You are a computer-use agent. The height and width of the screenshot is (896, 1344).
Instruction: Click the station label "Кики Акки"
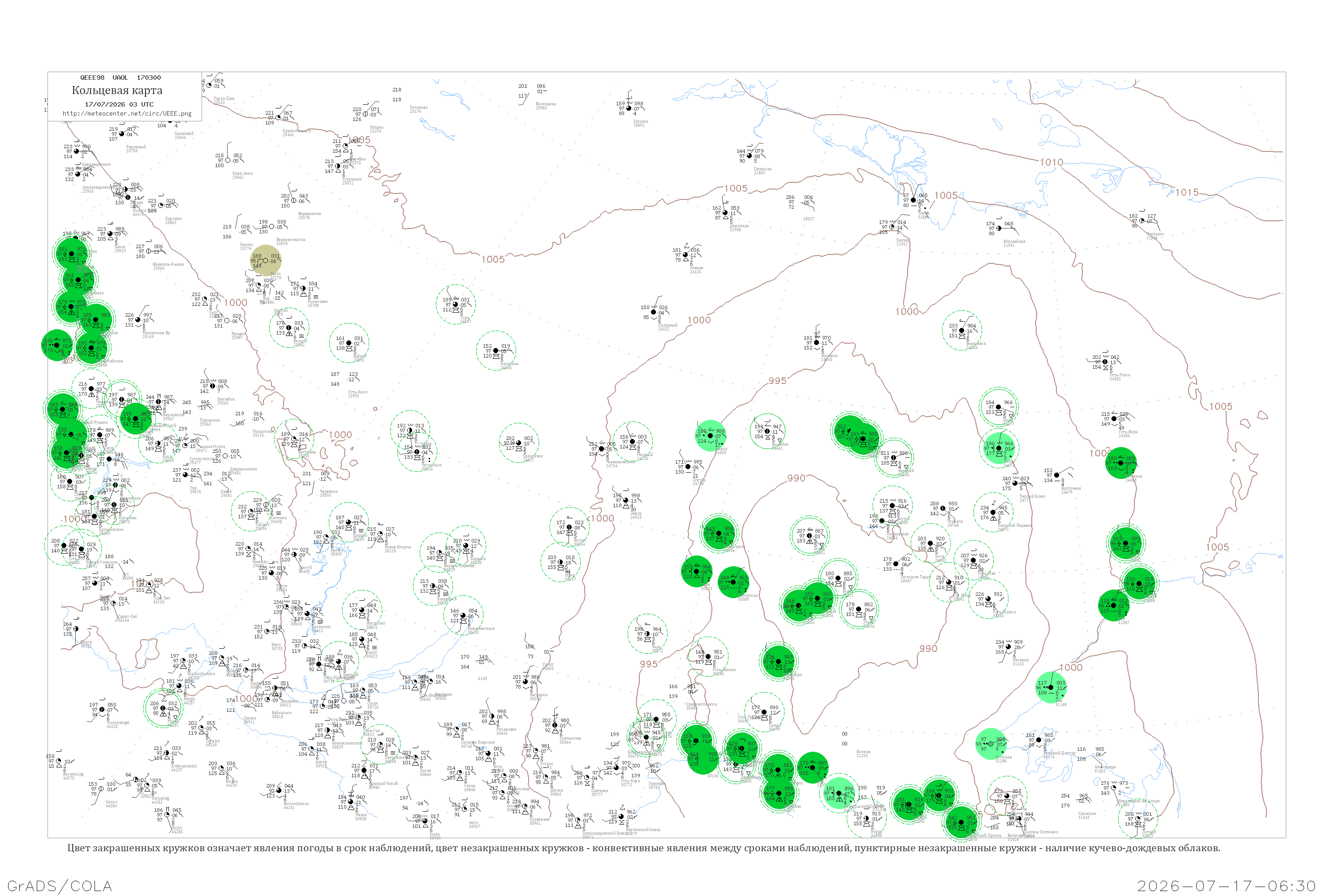pyautogui.click(x=242, y=173)
